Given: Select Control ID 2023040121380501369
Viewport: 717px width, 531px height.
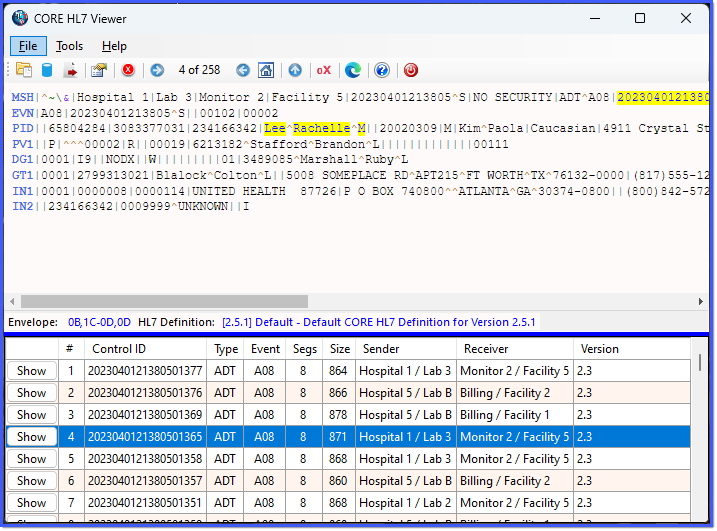Looking at the screenshot, I should tap(145, 414).
